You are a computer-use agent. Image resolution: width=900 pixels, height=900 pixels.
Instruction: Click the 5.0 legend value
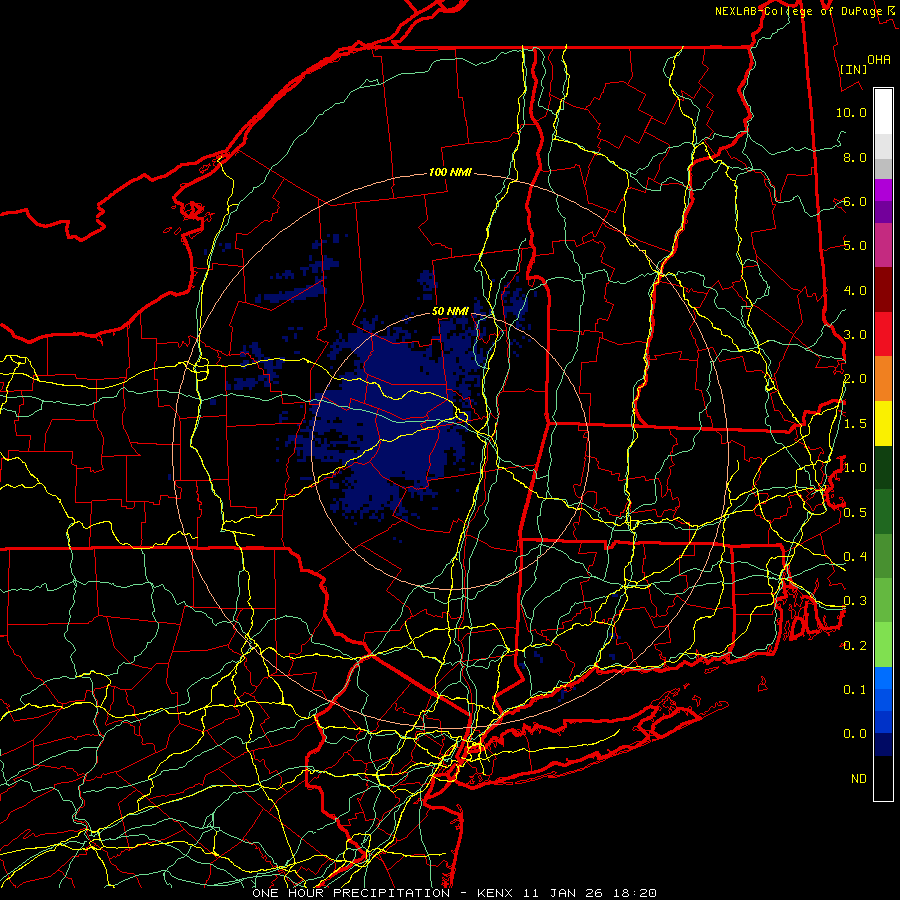click(855, 245)
